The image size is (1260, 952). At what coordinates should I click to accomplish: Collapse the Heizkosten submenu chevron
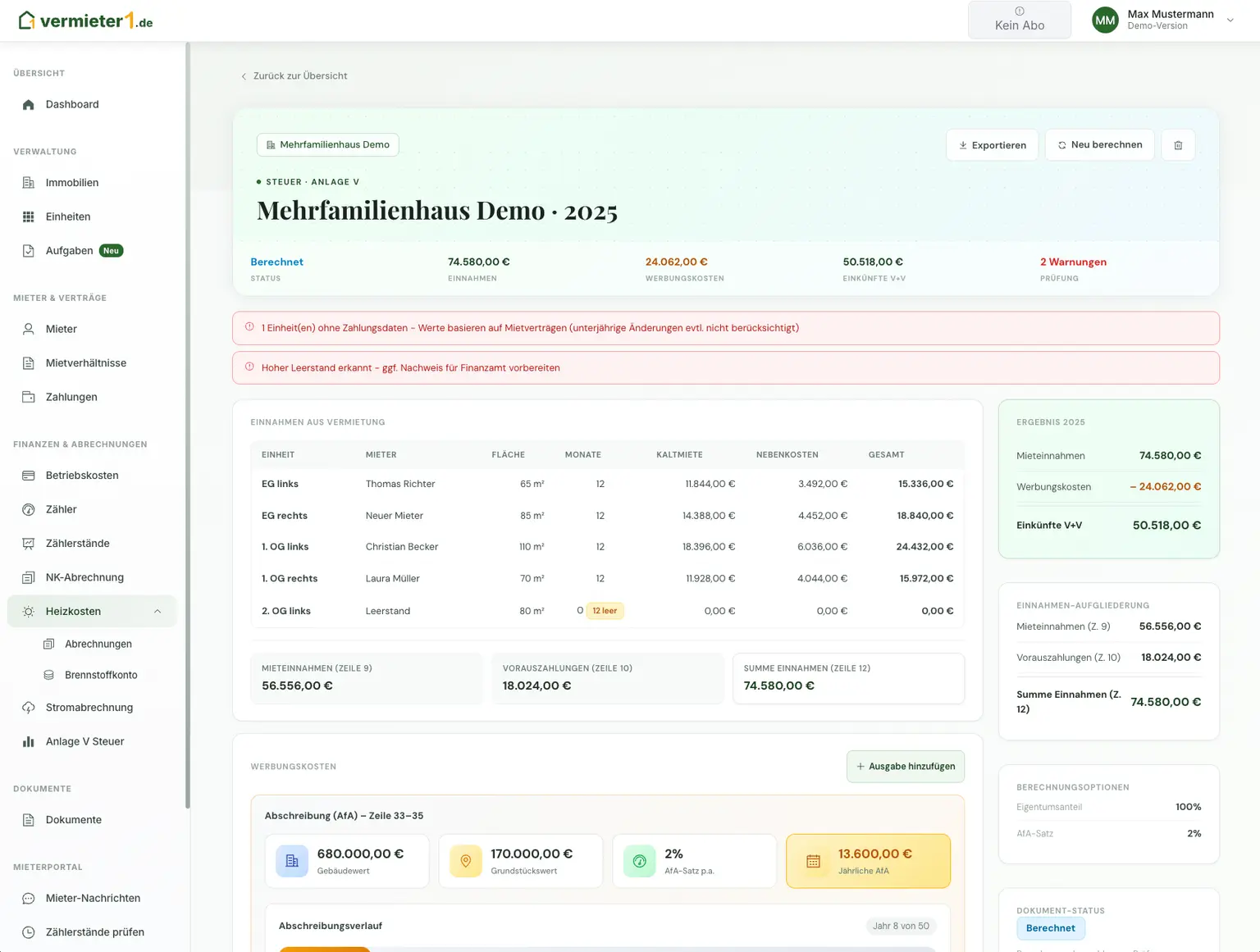pos(157,612)
